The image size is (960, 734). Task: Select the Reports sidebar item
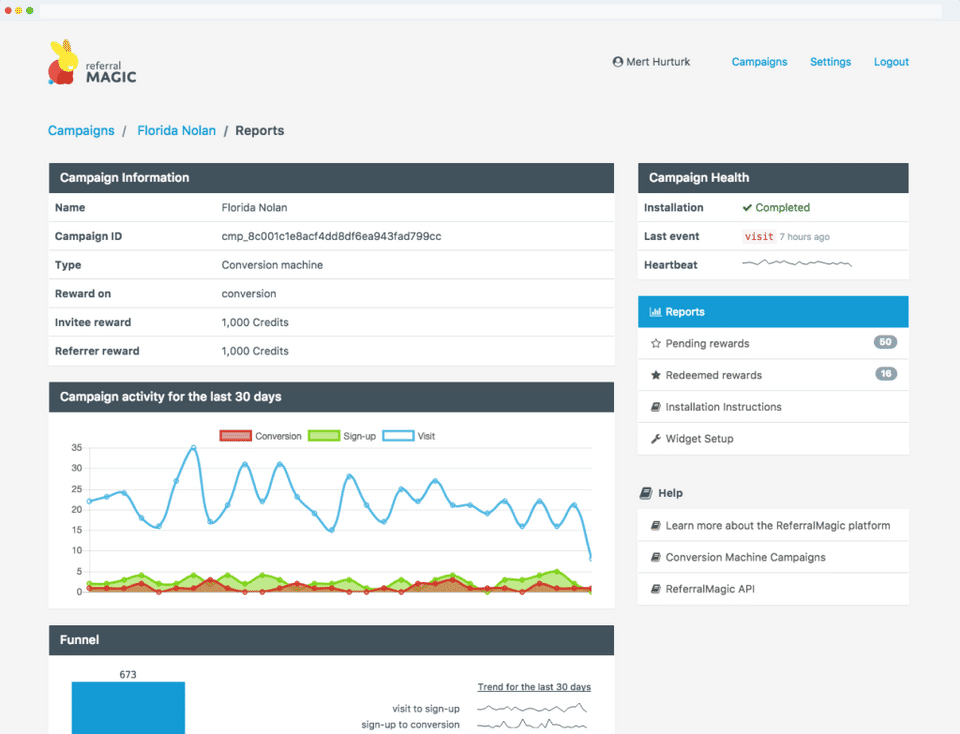(773, 312)
